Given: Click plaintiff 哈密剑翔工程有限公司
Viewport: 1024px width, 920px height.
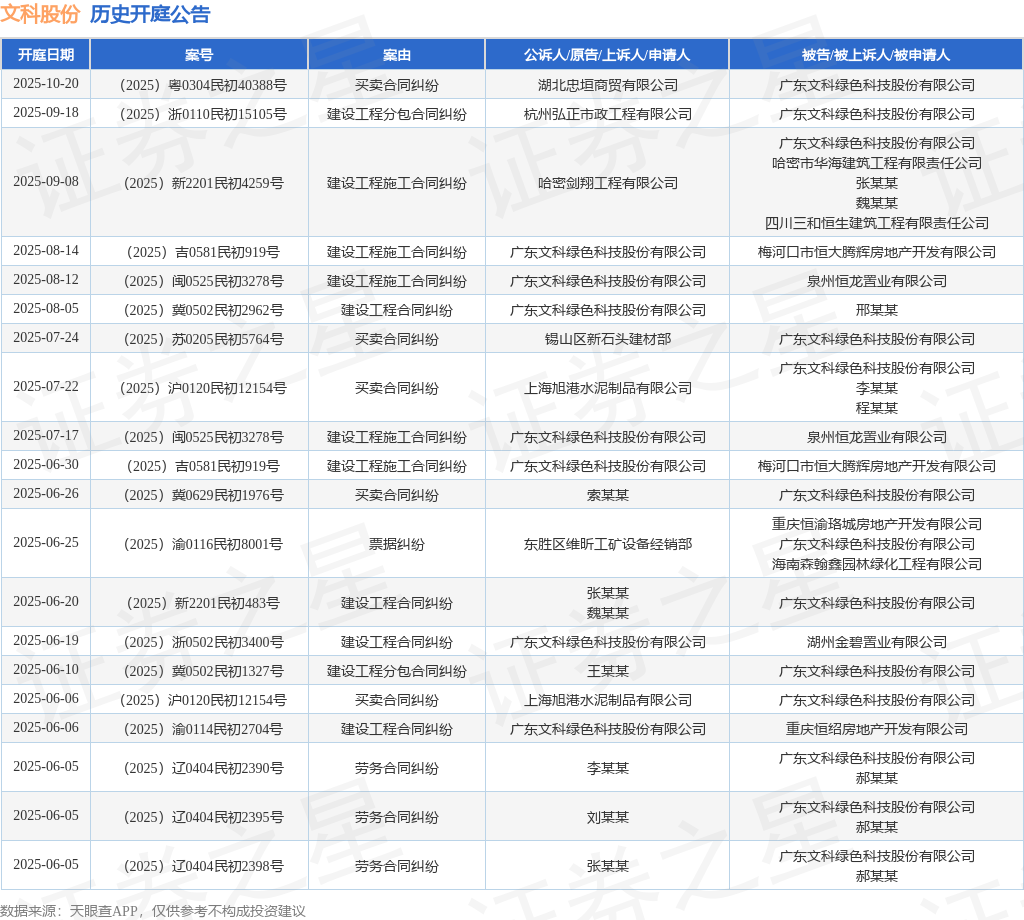Looking at the screenshot, I should [x=607, y=183].
